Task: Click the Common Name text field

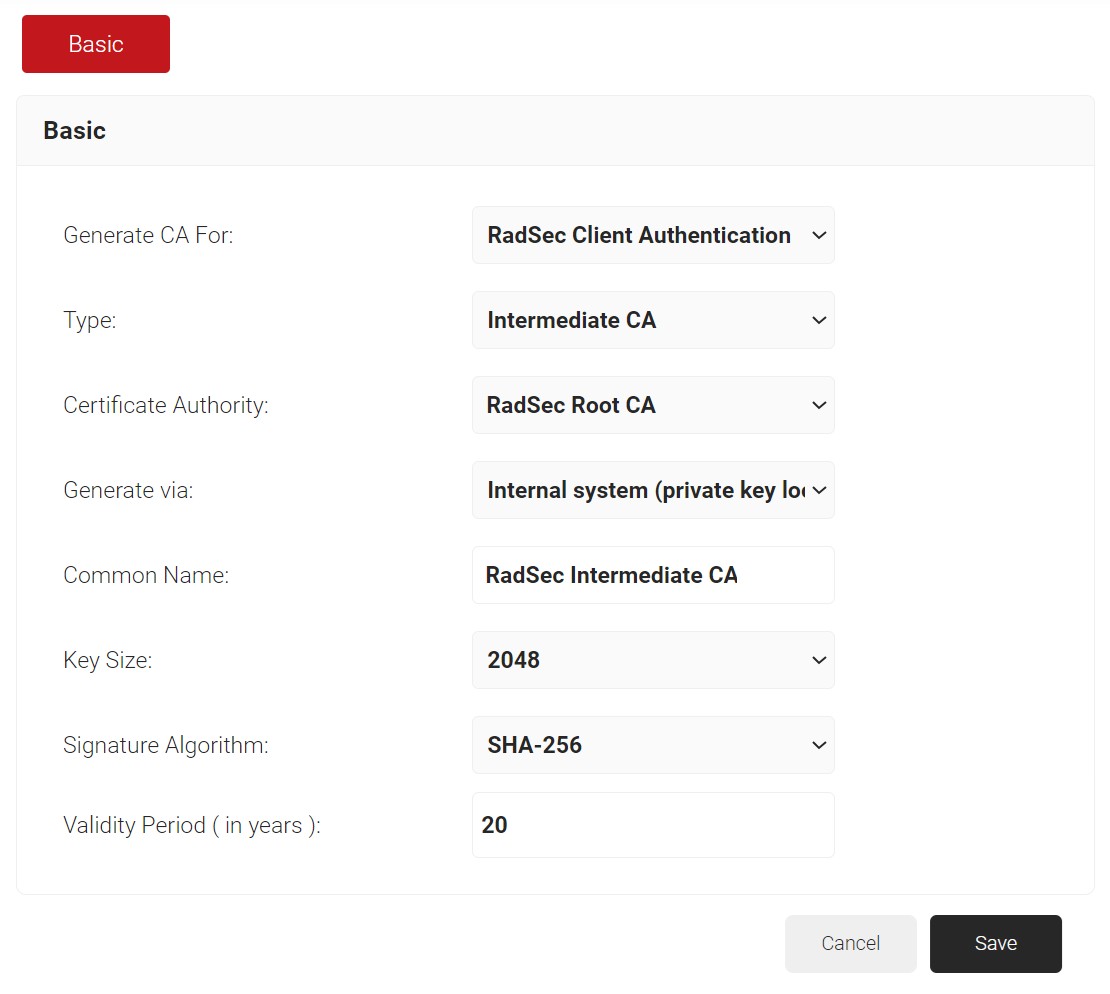Action: coord(653,575)
